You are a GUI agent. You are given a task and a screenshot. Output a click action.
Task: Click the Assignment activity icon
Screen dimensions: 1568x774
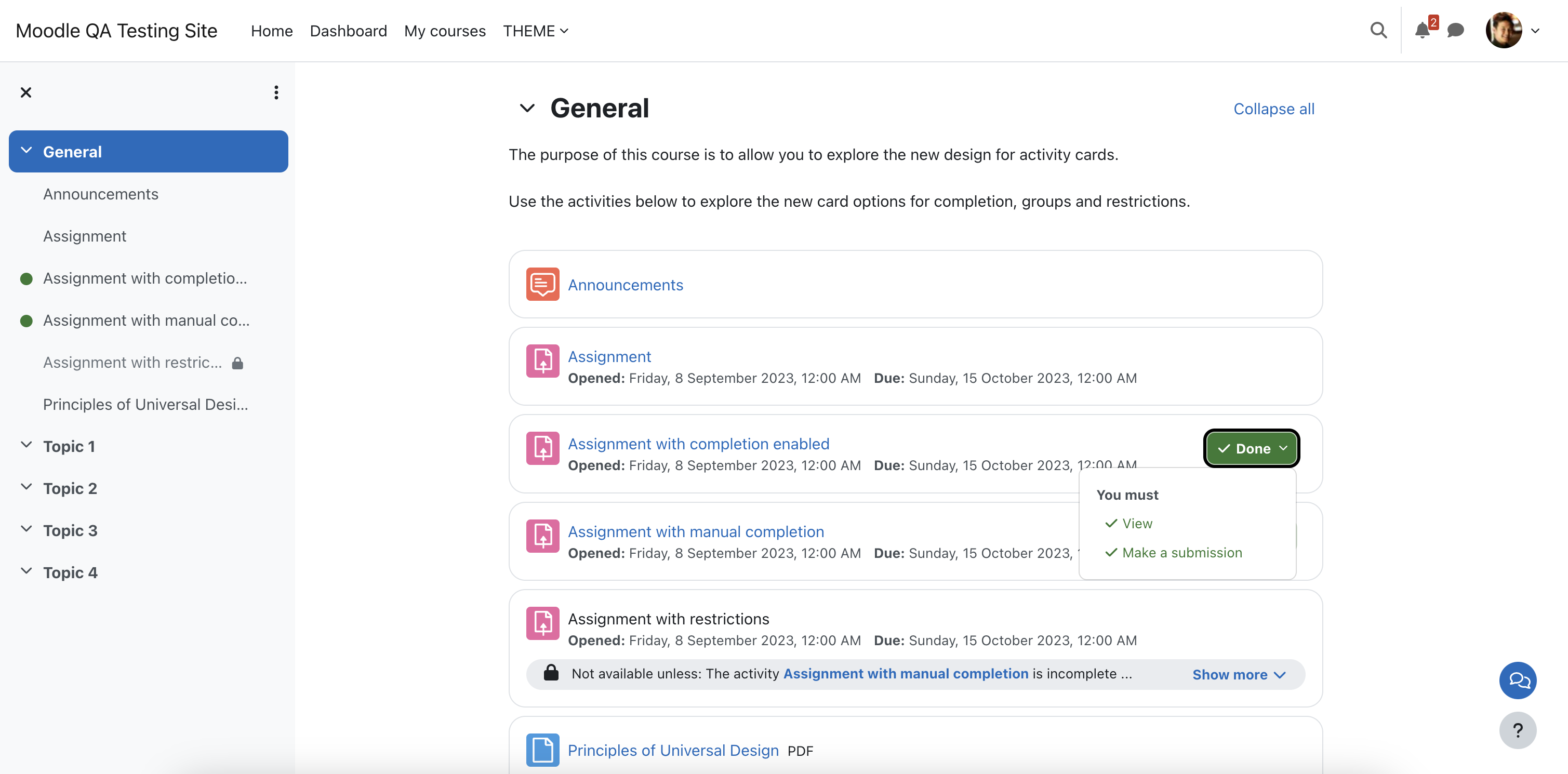coord(542,361)
